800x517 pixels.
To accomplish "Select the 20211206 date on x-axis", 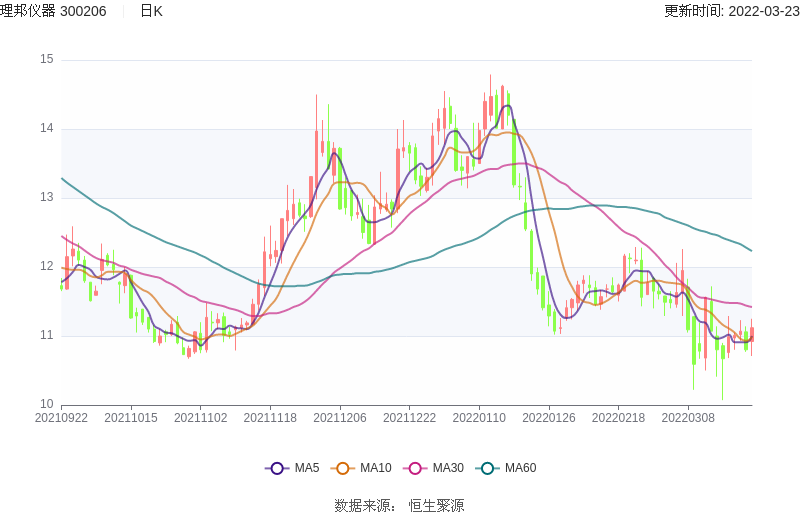I will point(340,418).
